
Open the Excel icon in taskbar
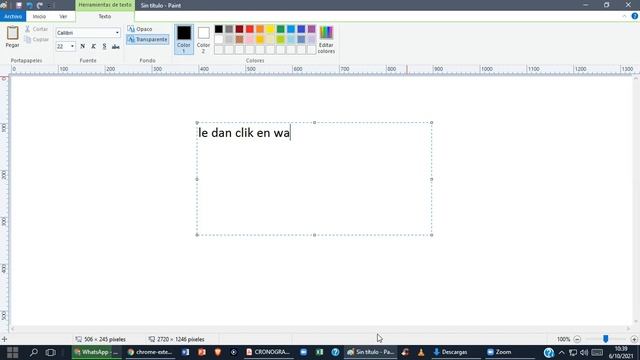pyautogui.click(x=320, y=352)
